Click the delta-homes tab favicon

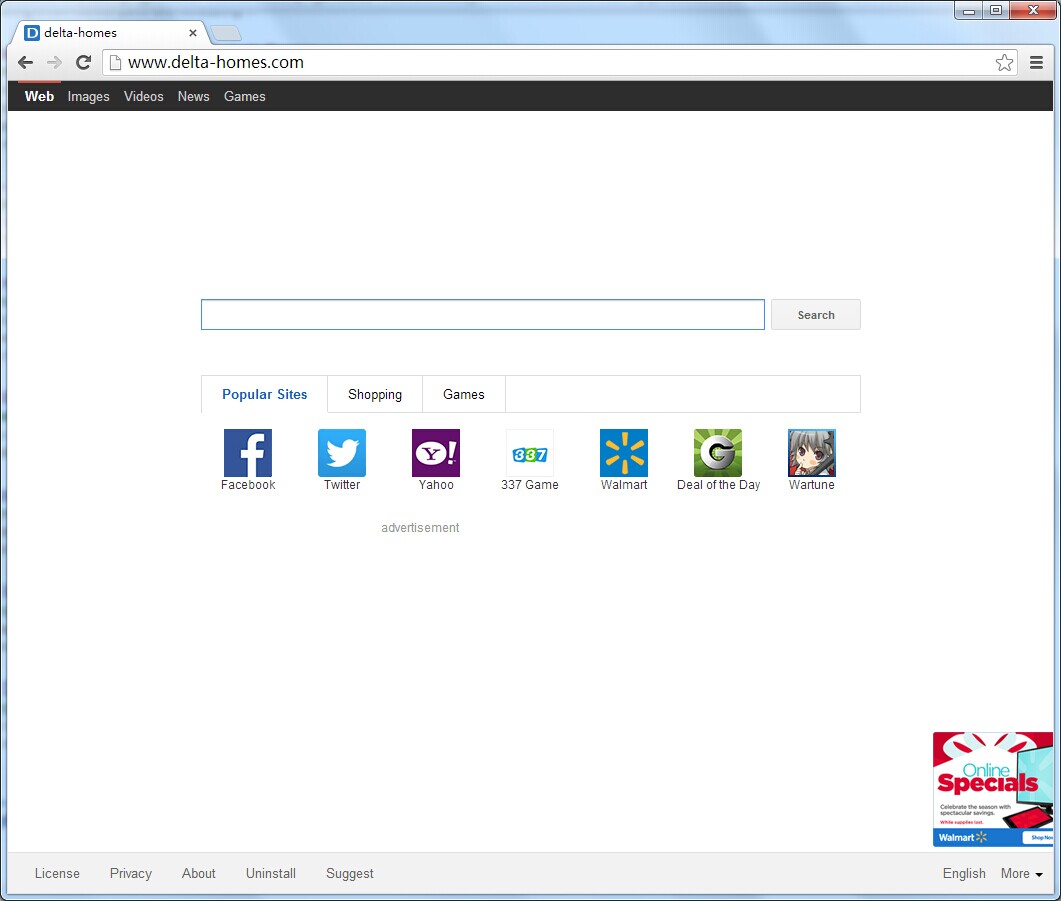tap(32, 32)
